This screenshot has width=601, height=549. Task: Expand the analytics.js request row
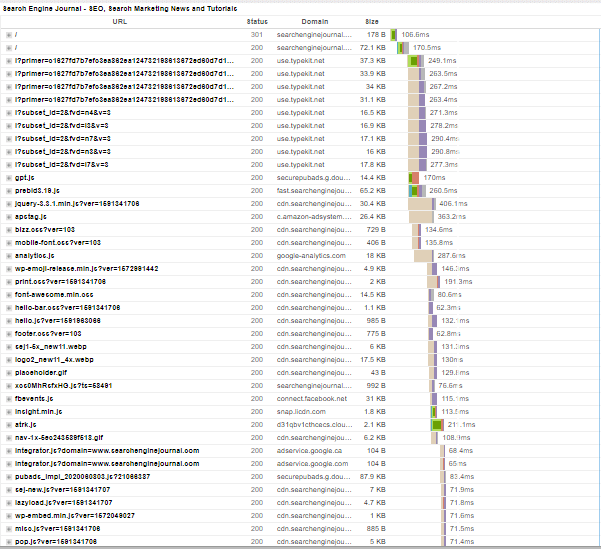(x=8, y=256)
